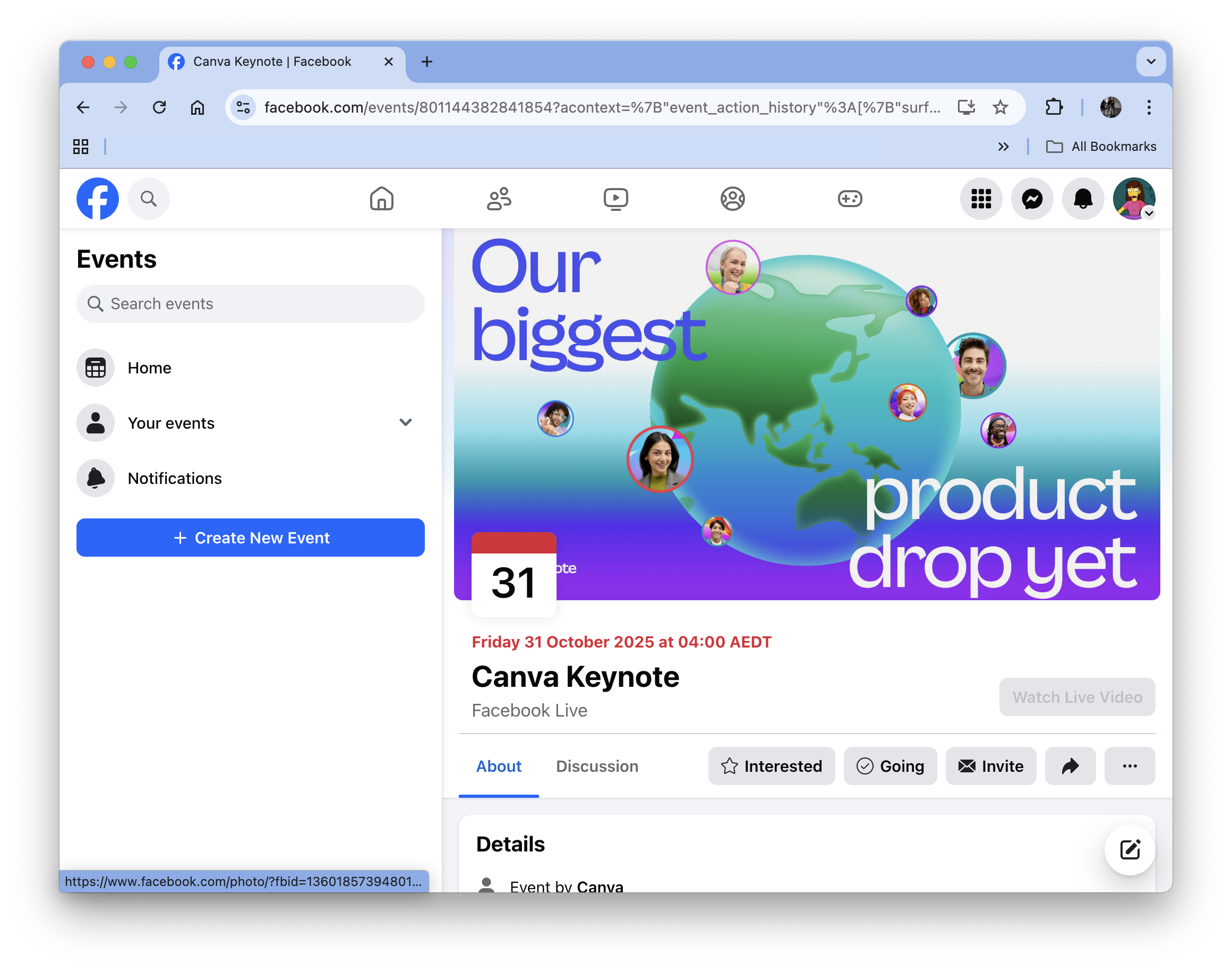Image resolution: width=1232 pixels, height=971 pixels.
Task: Open the Friends icon in top navigation
Action: (x=499, y=199)
